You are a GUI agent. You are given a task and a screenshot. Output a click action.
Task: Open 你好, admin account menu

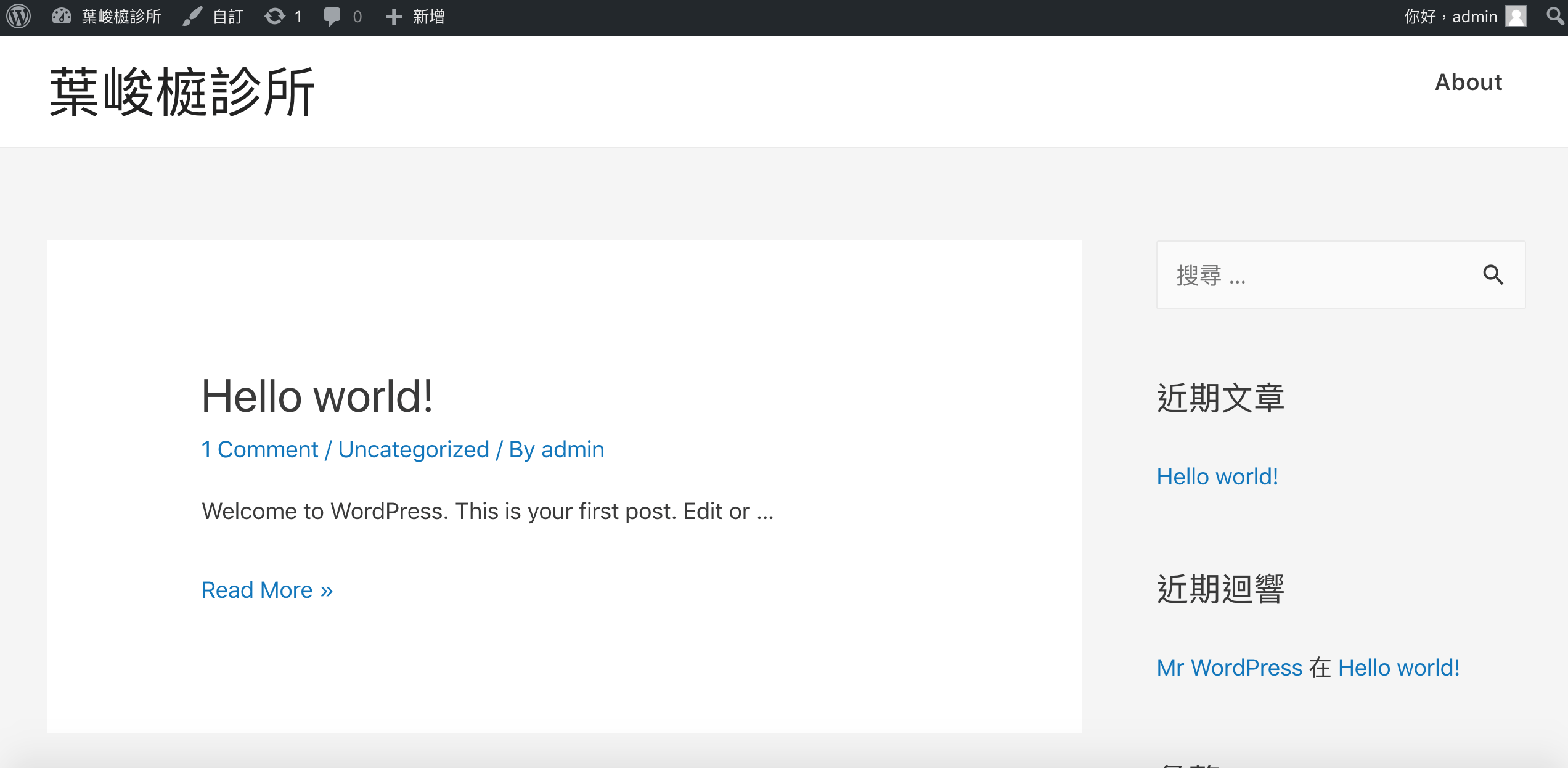1450,17
